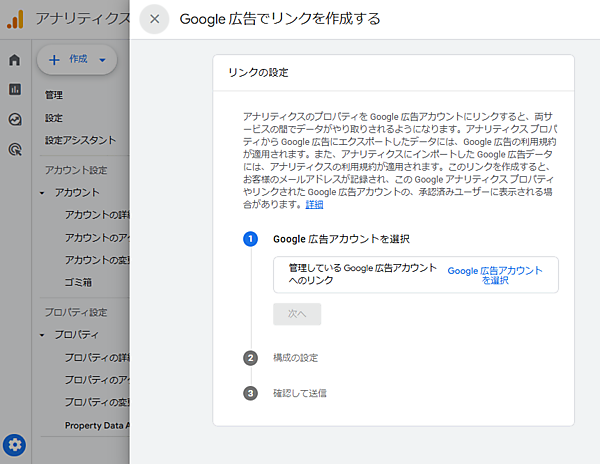Click the Google Analytics logo

[x=15, y=19]
